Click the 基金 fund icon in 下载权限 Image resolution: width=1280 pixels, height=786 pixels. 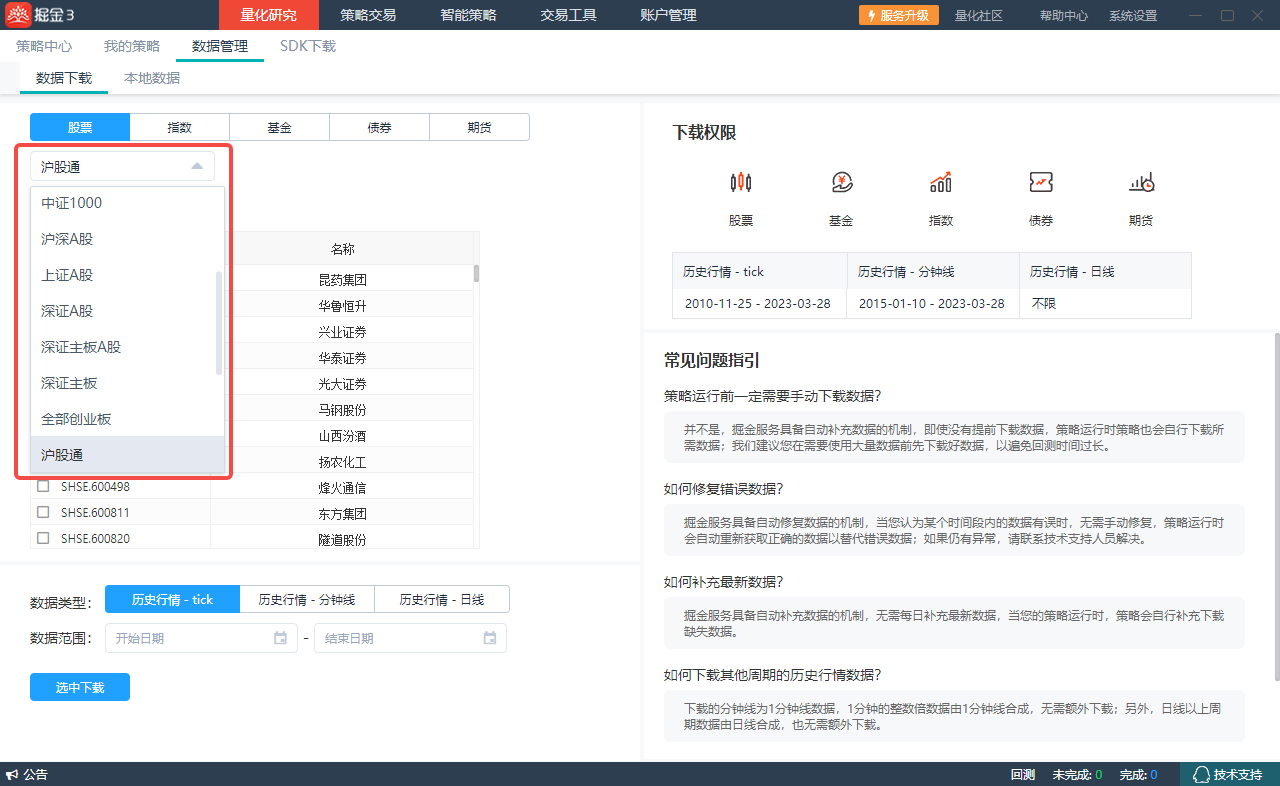click(x=841, y=182)
